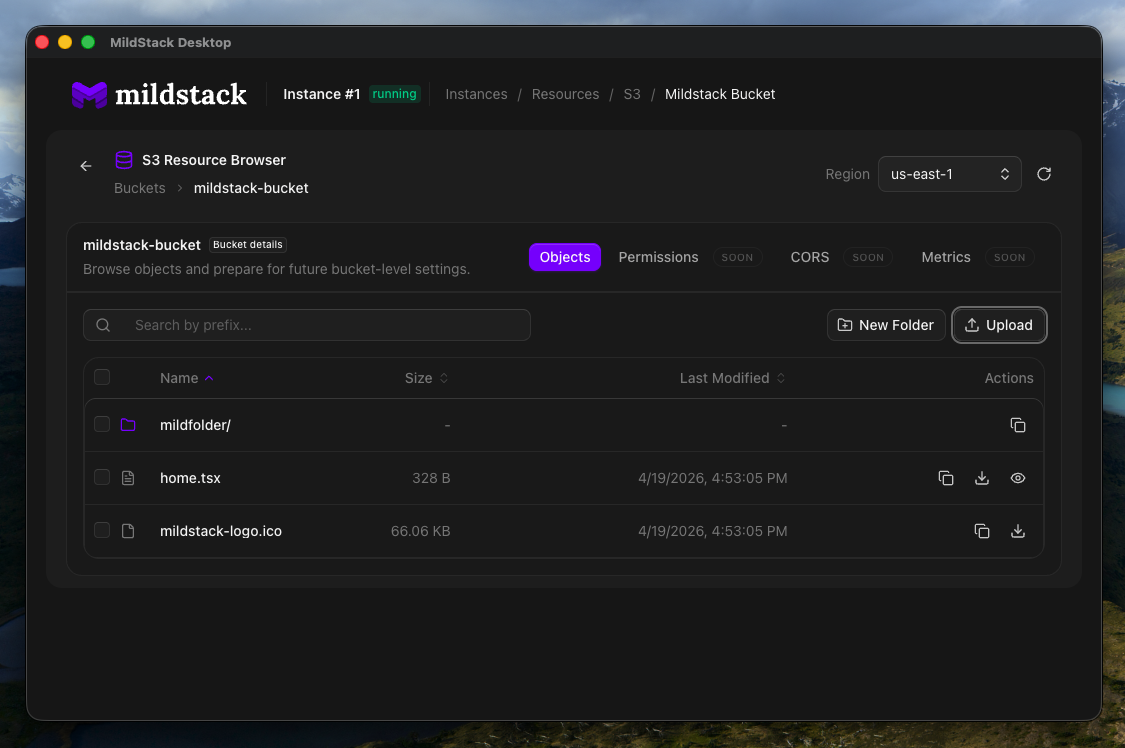Minimize the MildStack Desktop window

65,42
